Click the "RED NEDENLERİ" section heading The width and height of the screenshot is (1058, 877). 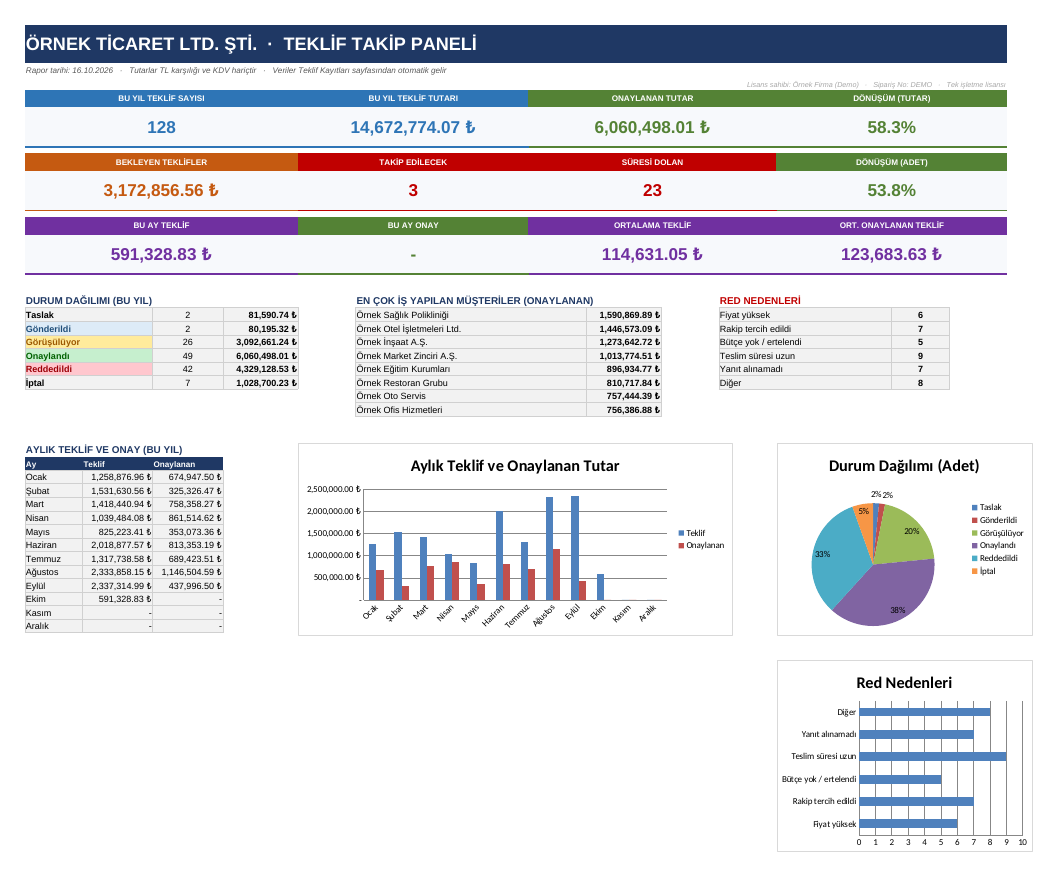760,301
